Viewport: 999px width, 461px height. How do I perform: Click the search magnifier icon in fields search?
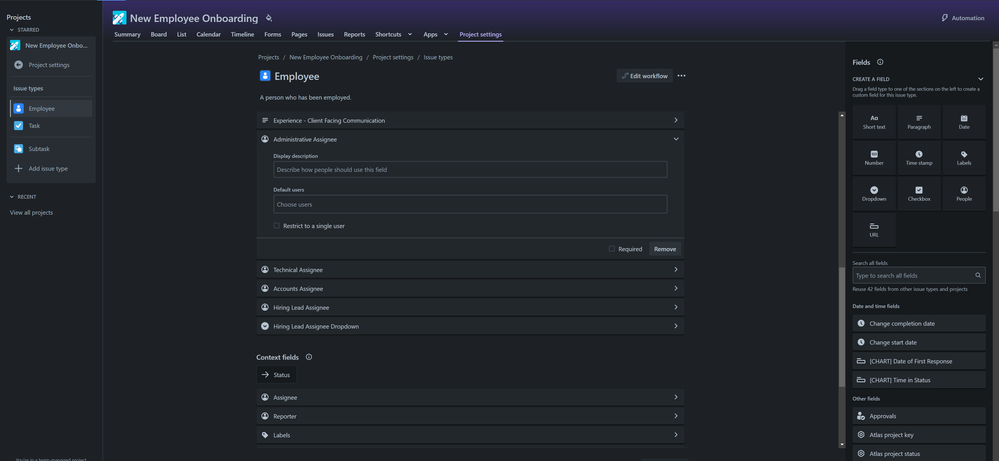977,276
